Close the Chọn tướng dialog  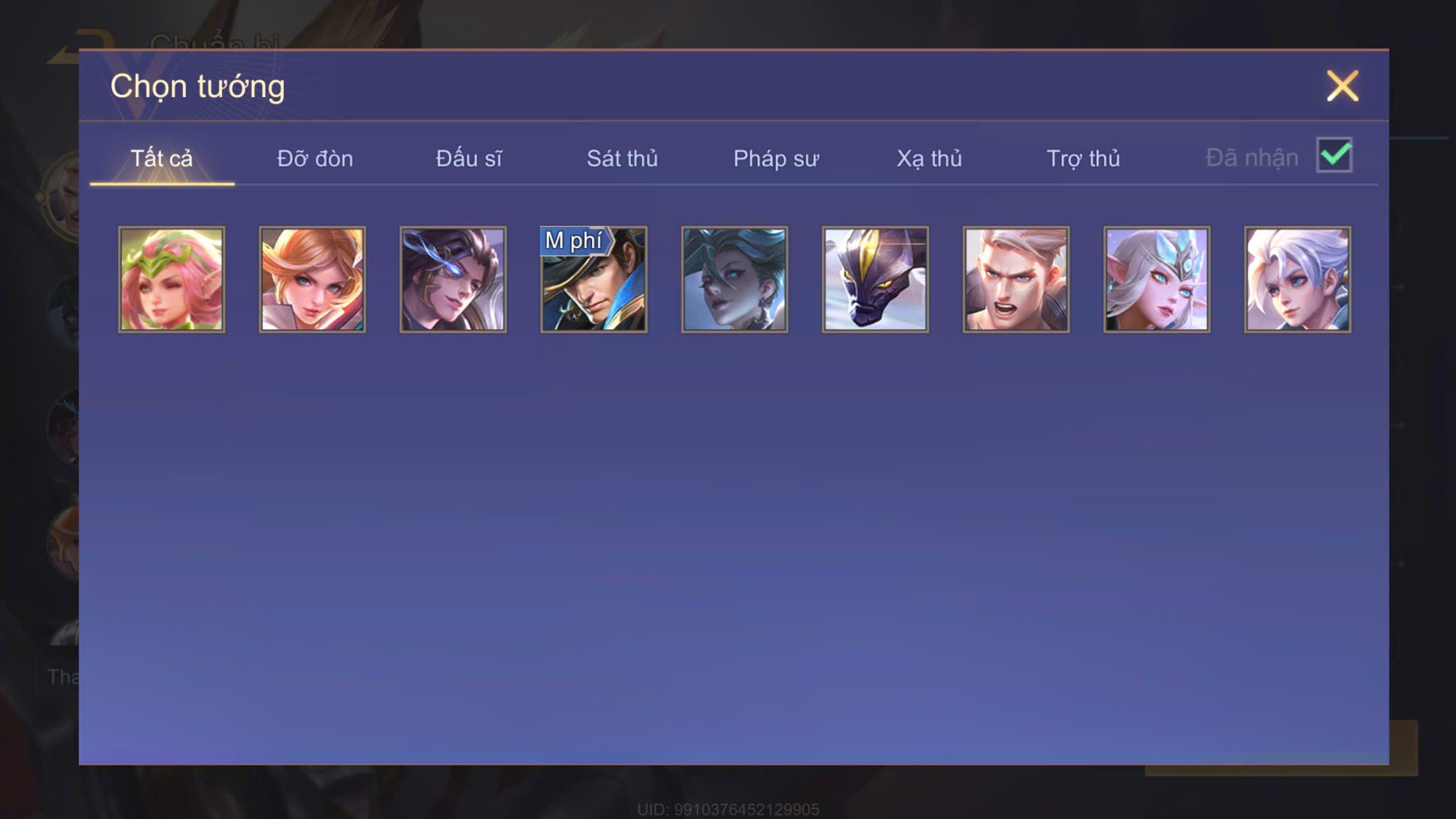(x=1343, y=86)
